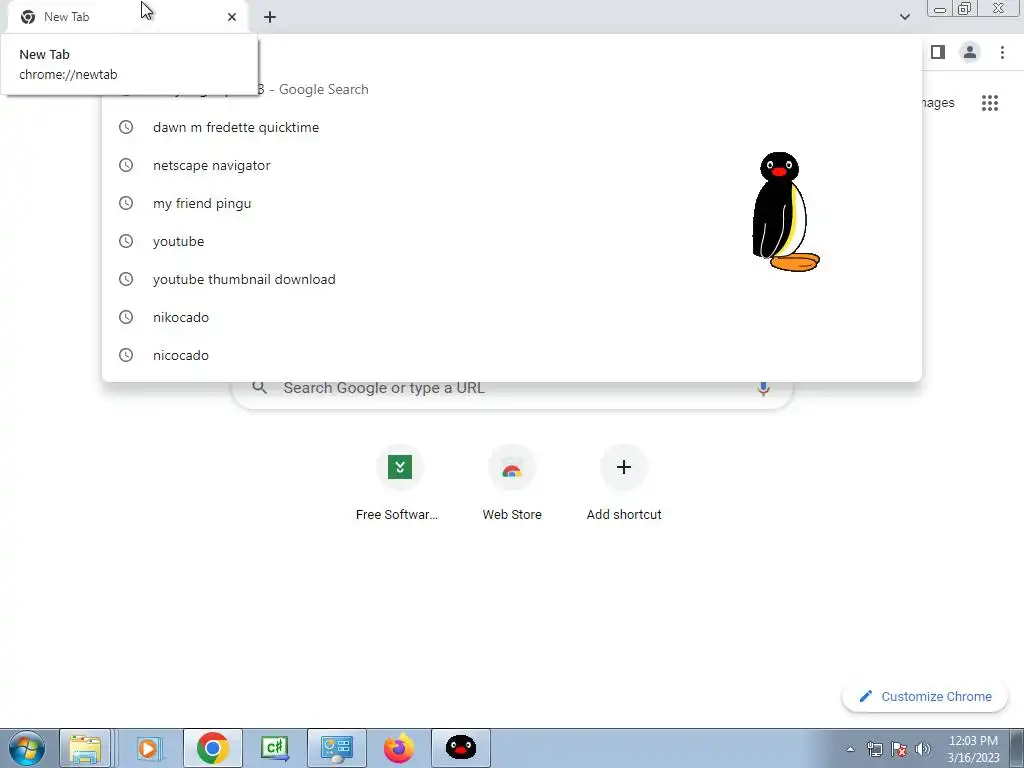The image size is (1024, 768).
Task: Open the taskbar clock showing 12:03 PM
Action: coord(973,749)
